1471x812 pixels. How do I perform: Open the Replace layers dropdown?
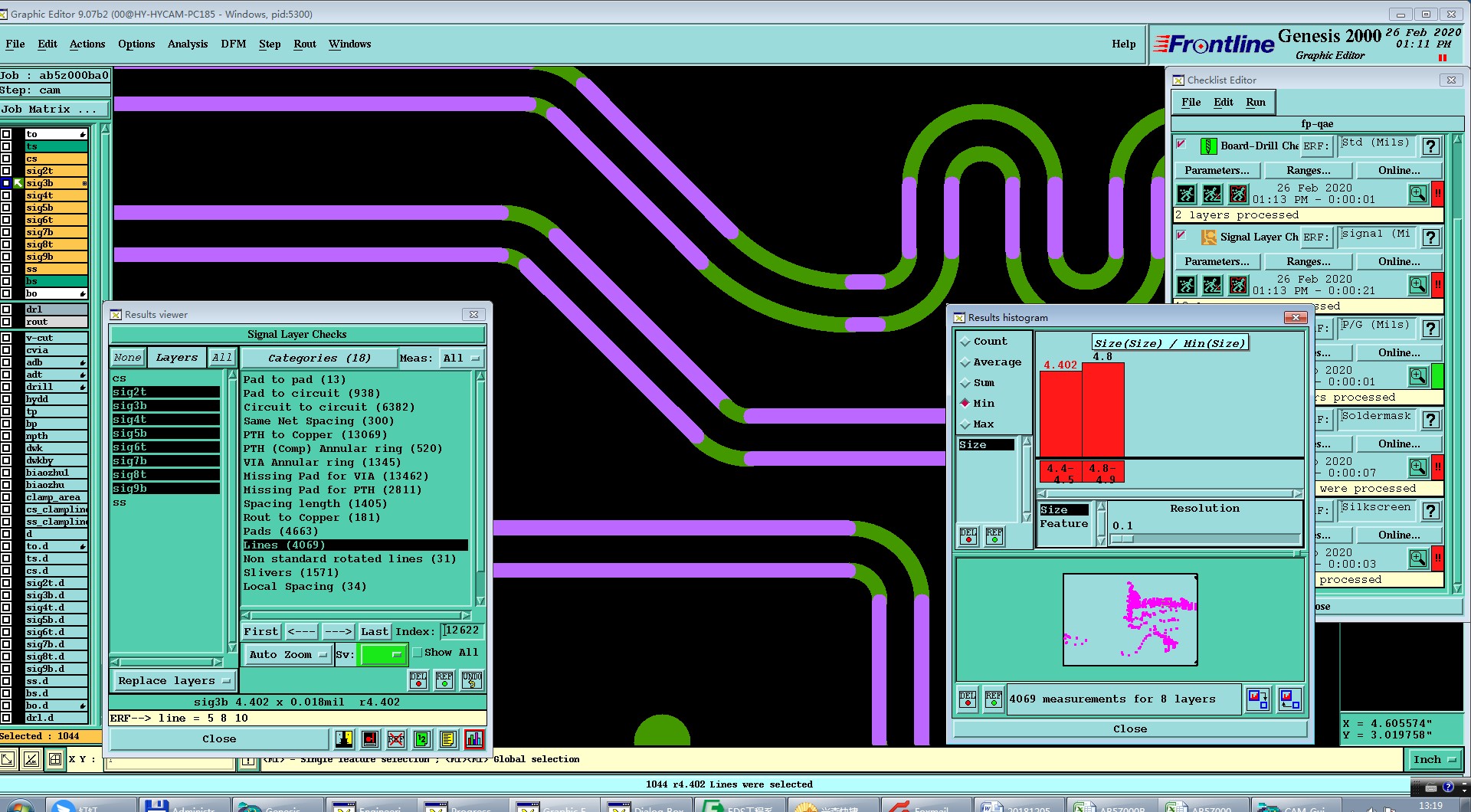tap(174, 680)
